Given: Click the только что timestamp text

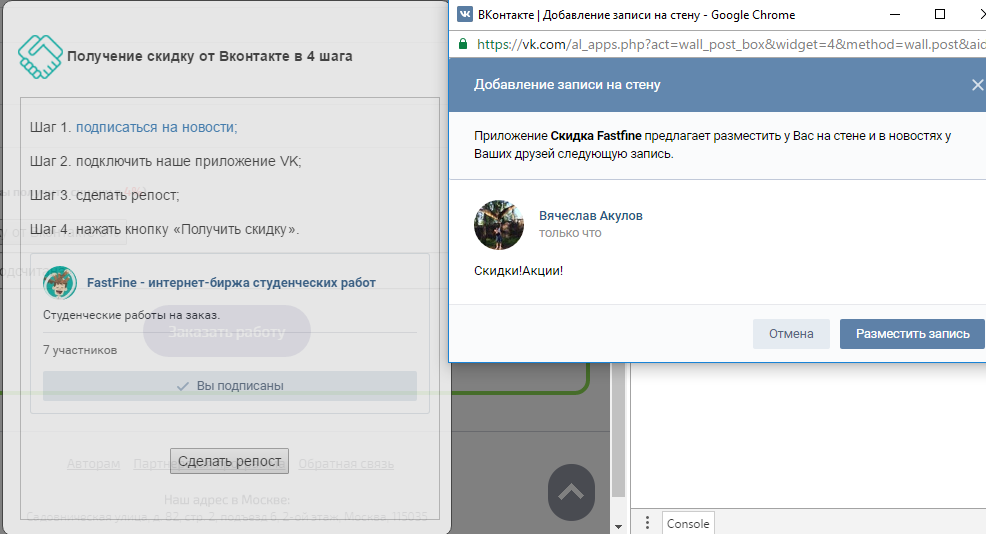Looking at the screenshot, I should pos(570,233).
